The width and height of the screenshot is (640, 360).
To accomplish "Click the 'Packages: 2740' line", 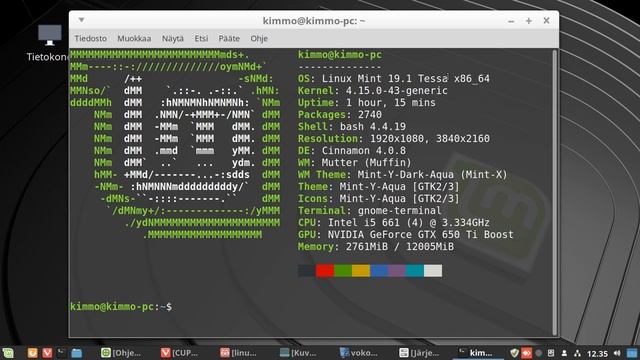I will click(x=340, y=115).
